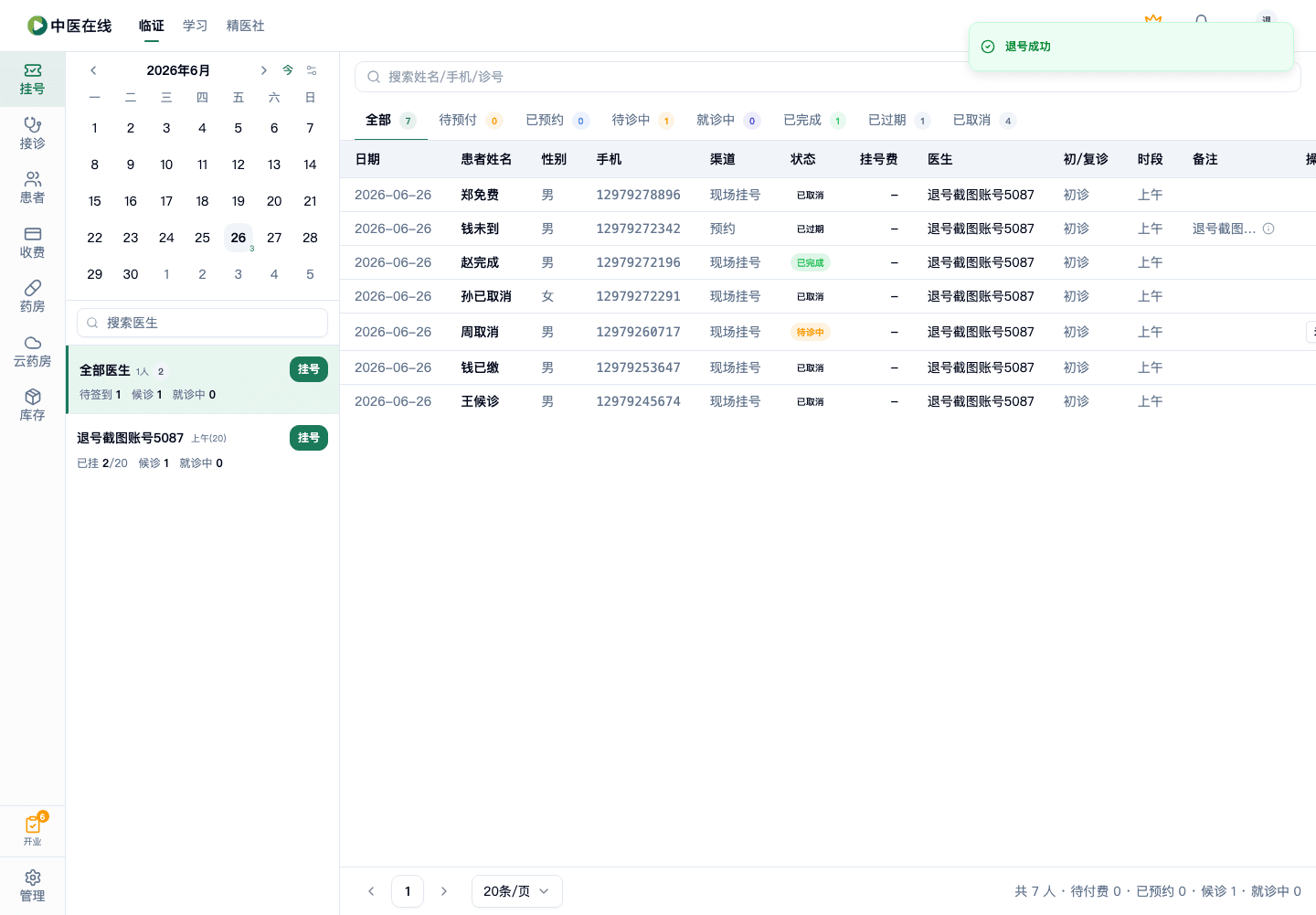Open the 接诊 consultation sidebar section
Viewport: 1316px width, 915px height.
click(32, 133)
